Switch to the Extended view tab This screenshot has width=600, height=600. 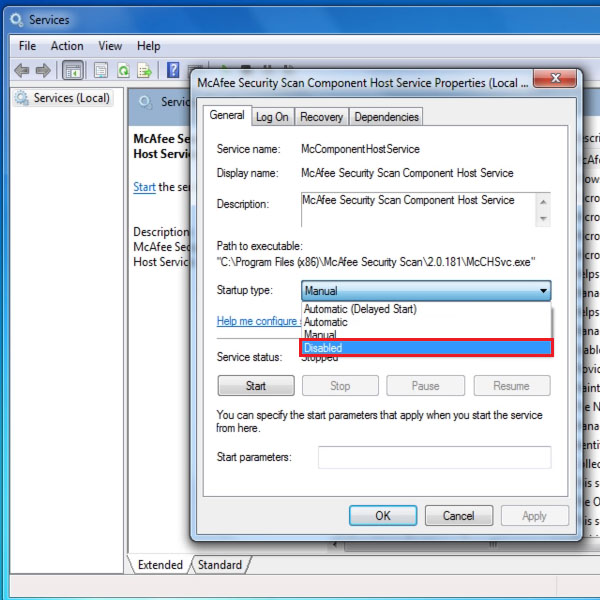[160, 565]
